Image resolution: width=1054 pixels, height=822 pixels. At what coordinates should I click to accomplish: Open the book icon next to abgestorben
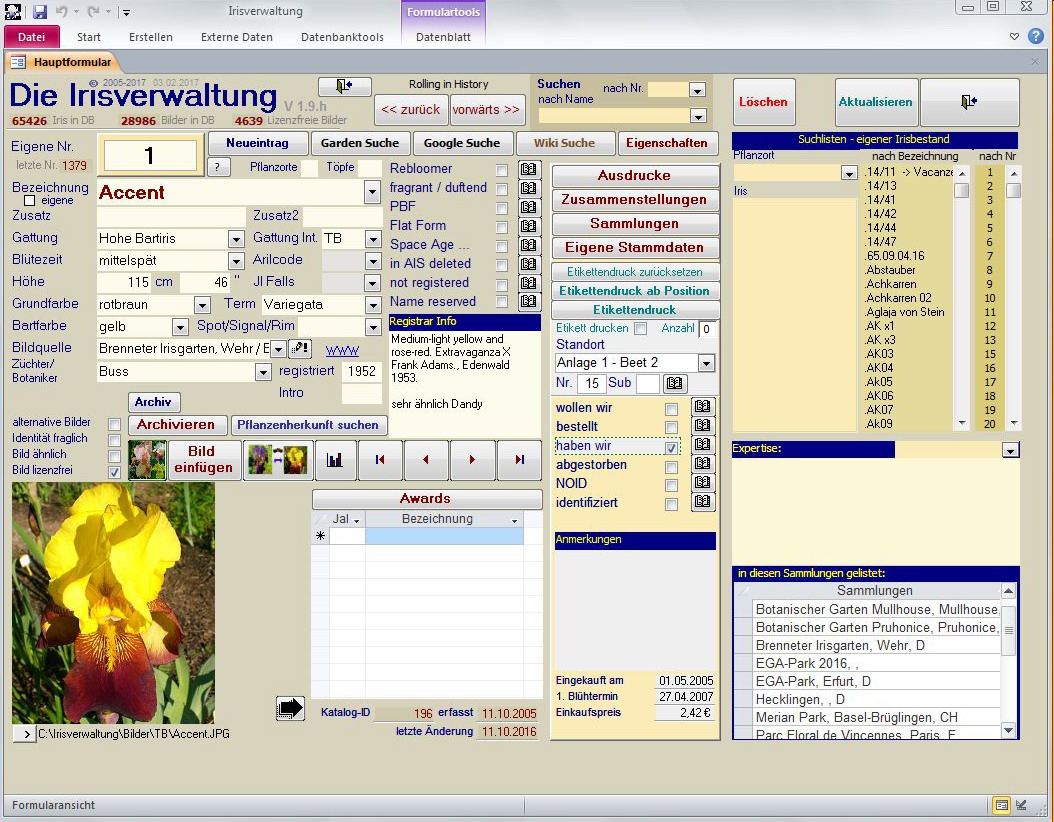coord(703,463)
